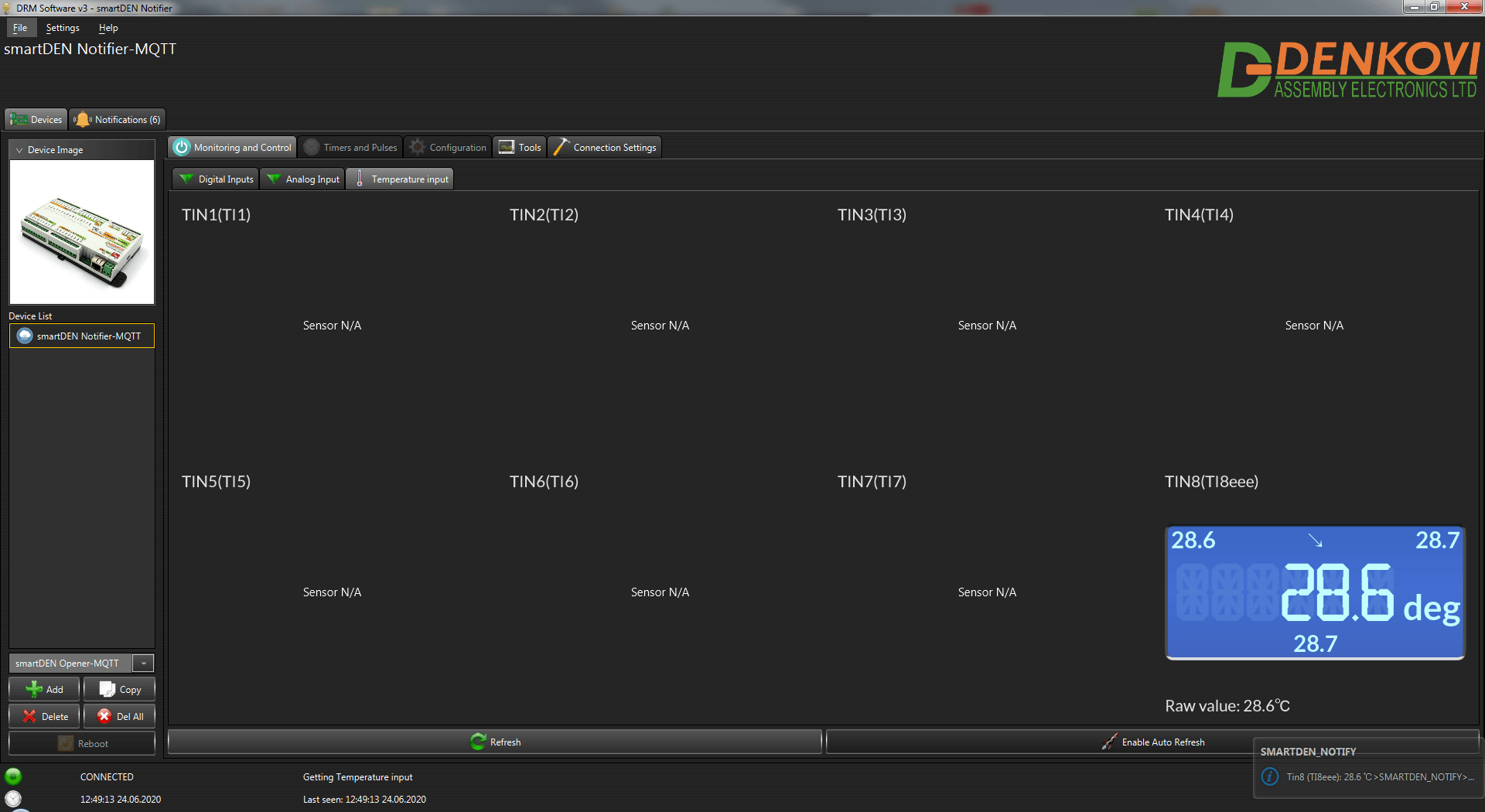Open the Tools tab
This screenshot has width=1485, height=812.
[520, 147]
